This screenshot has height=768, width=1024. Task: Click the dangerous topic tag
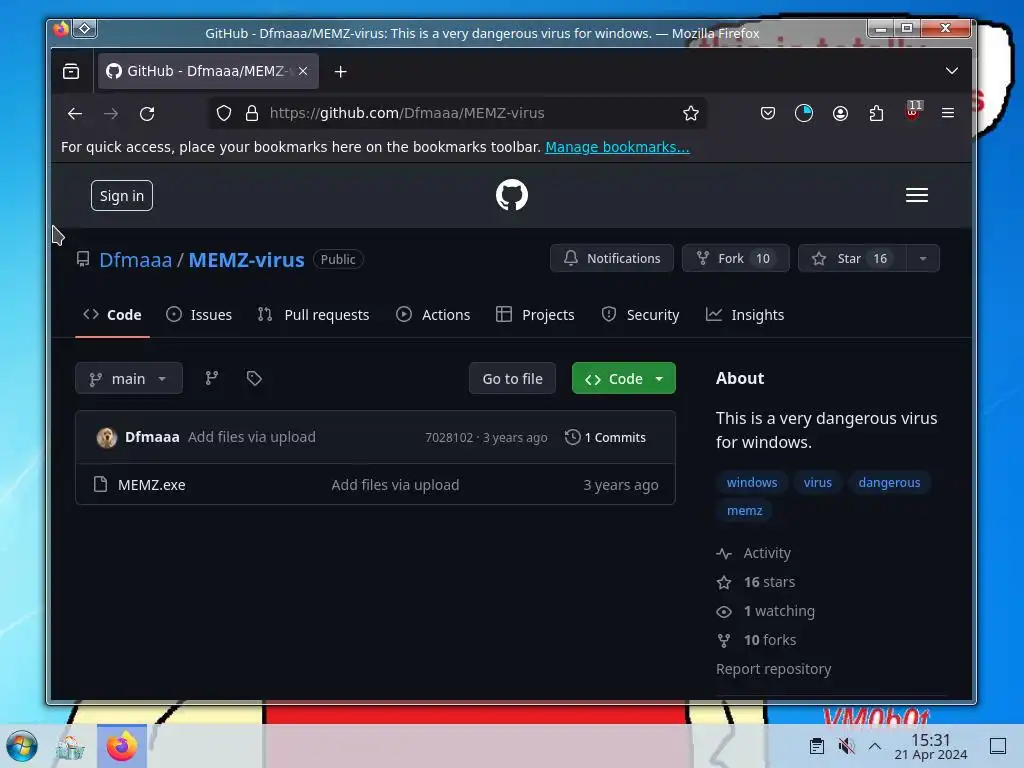click(889, 483)
